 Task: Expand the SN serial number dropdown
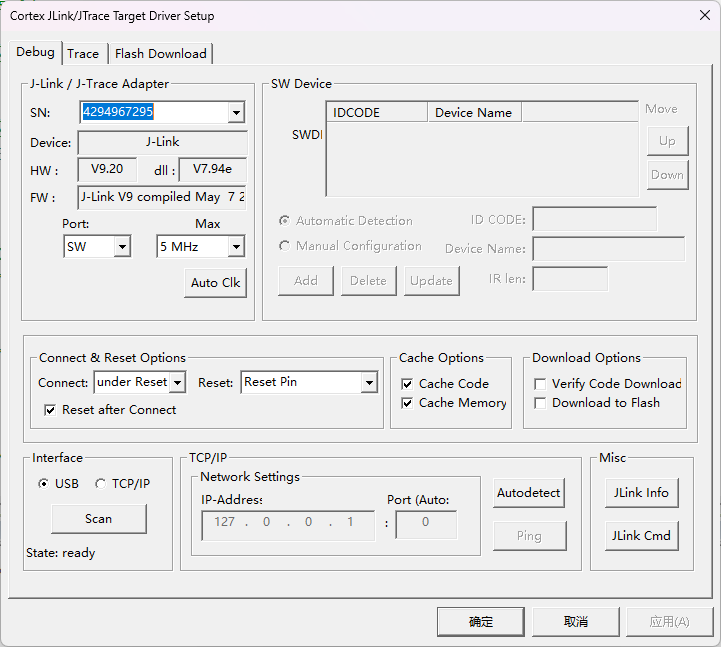click(x=236, y=112)
